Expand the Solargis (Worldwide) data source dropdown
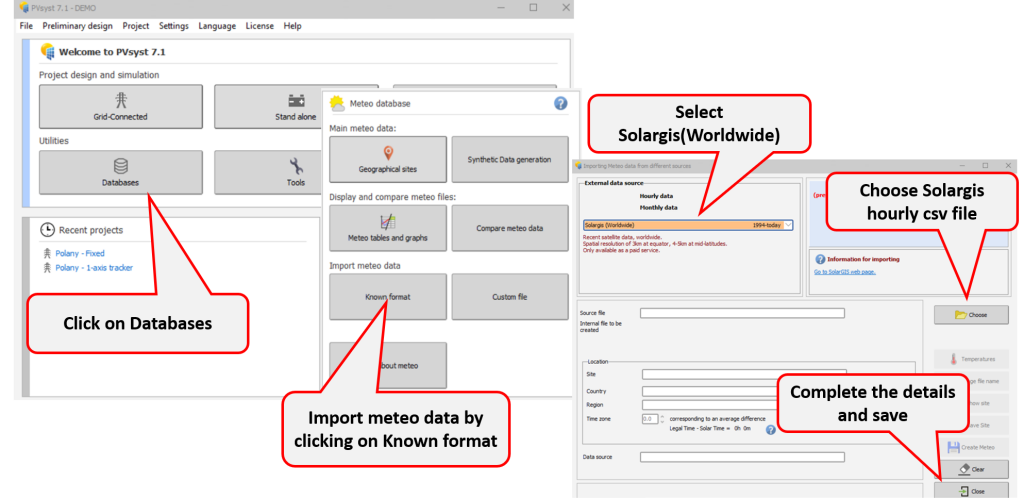This screenshot has width=1024, height=499. (788, 225)
